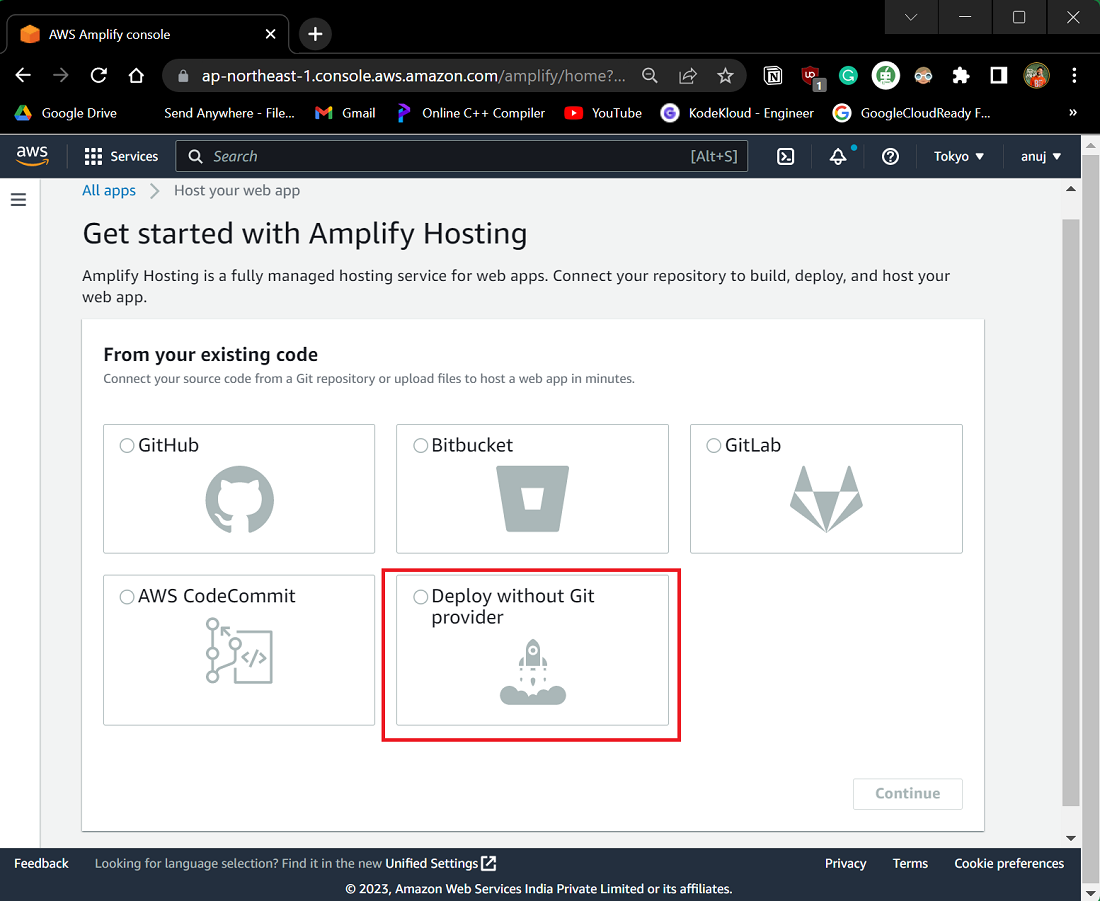Image resolution: width=1100 pixels, height=901 pixels.
Task: Reload the current page
Action: coord(99,75)
